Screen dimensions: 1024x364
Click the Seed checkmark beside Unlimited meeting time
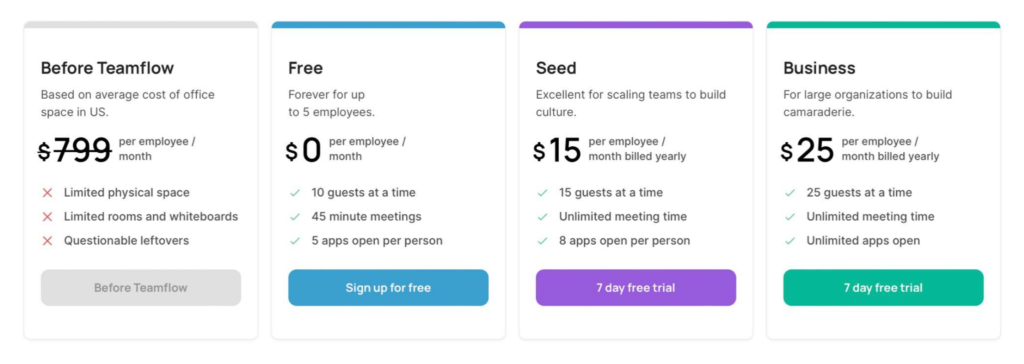tap(542, 216)
